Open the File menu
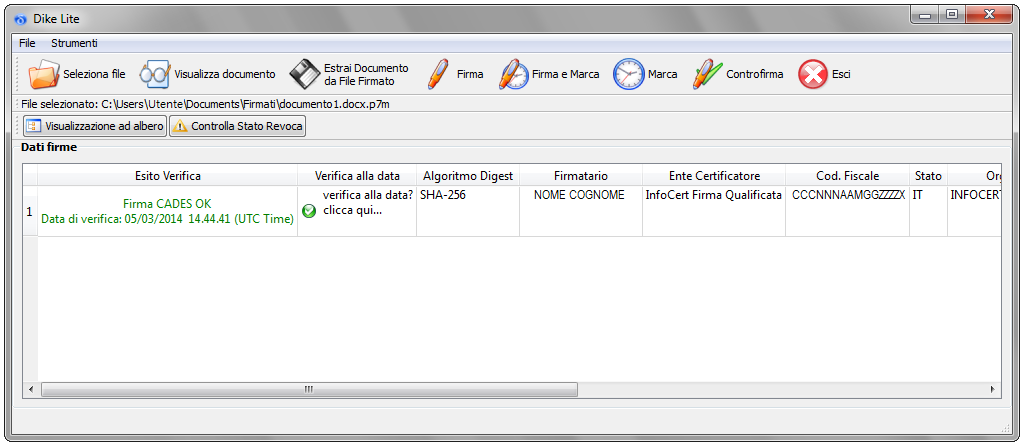 click(x=27, y=44)
